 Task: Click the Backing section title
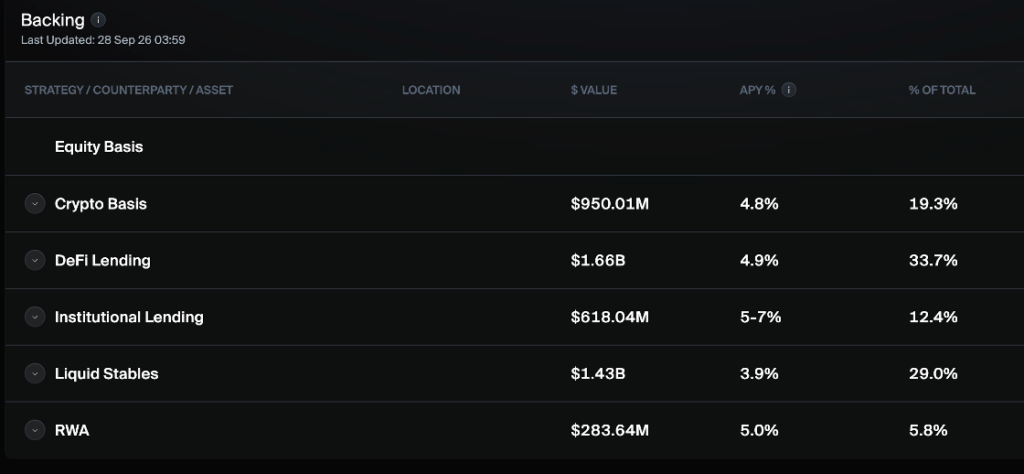coord(53,20)
